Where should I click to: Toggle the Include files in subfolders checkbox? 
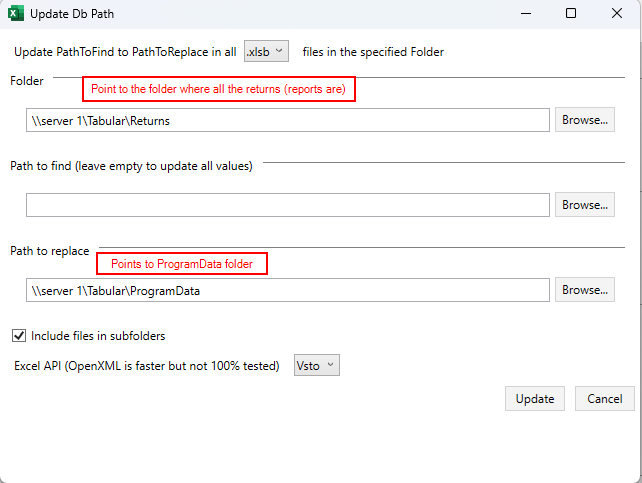(19, 336)
